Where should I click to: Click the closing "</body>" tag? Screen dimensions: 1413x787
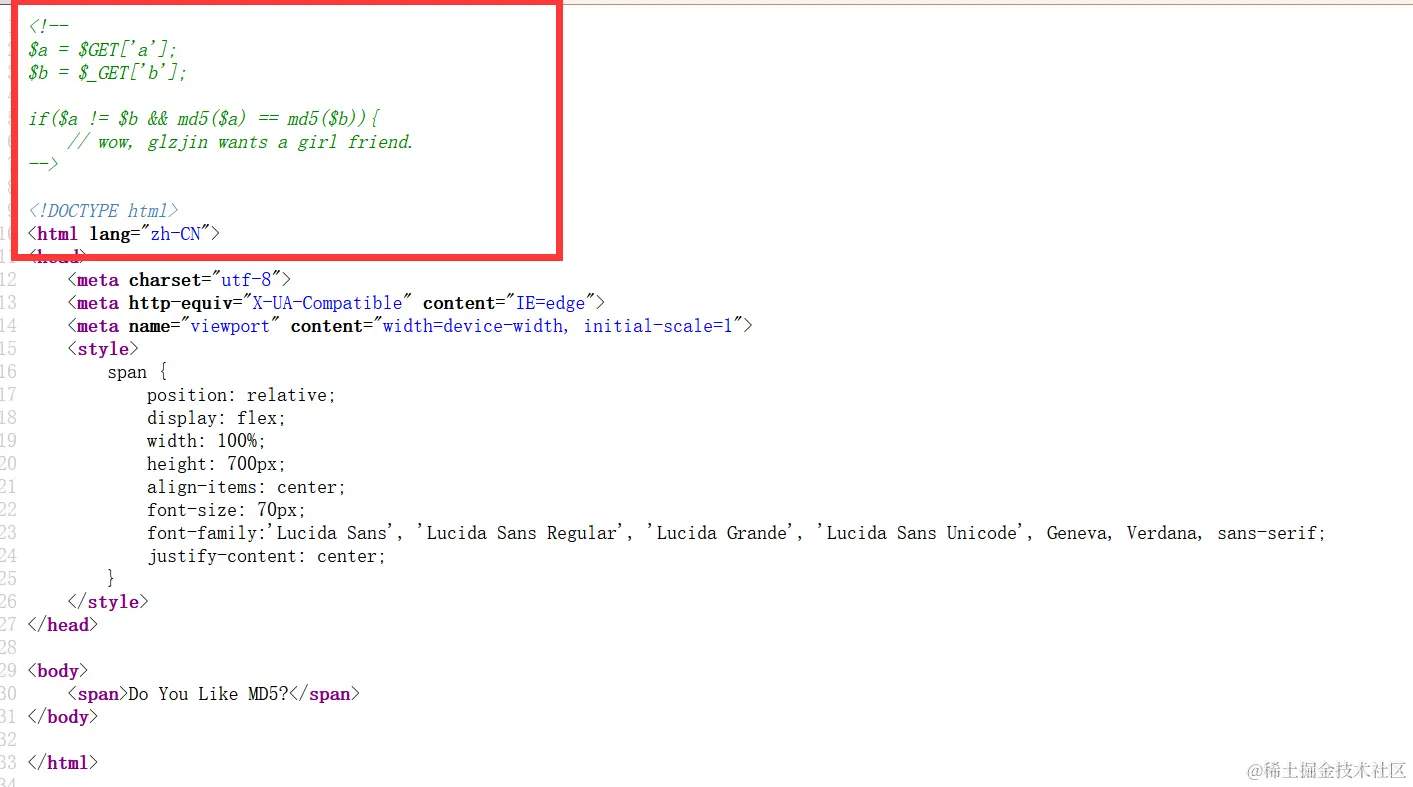(x=63, y=716)
